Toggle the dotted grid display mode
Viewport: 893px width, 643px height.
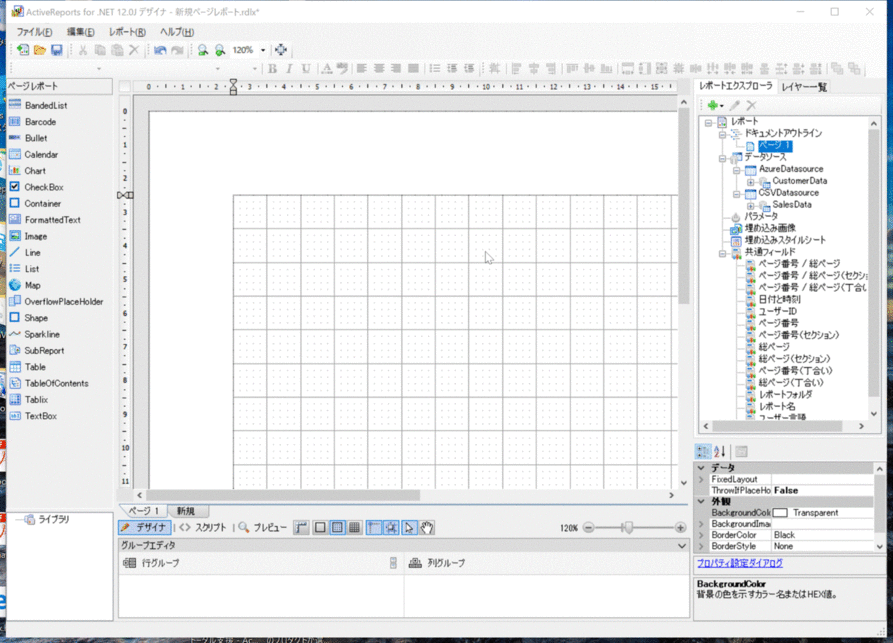point(338,528)
